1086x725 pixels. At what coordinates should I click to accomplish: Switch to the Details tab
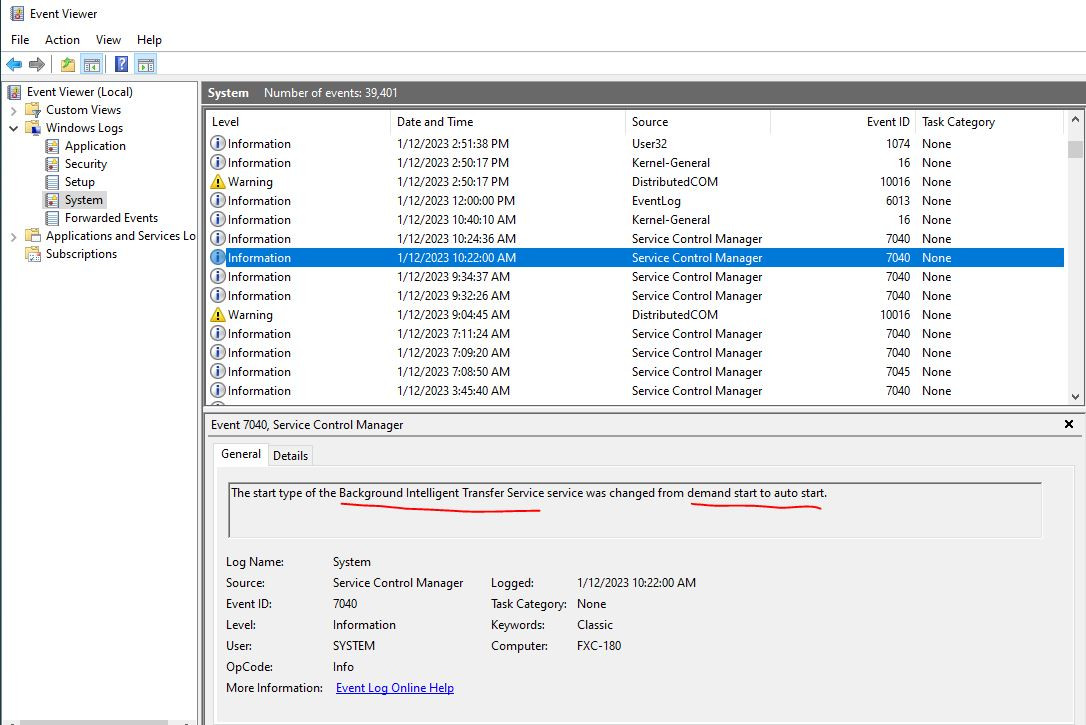[290, 455]
